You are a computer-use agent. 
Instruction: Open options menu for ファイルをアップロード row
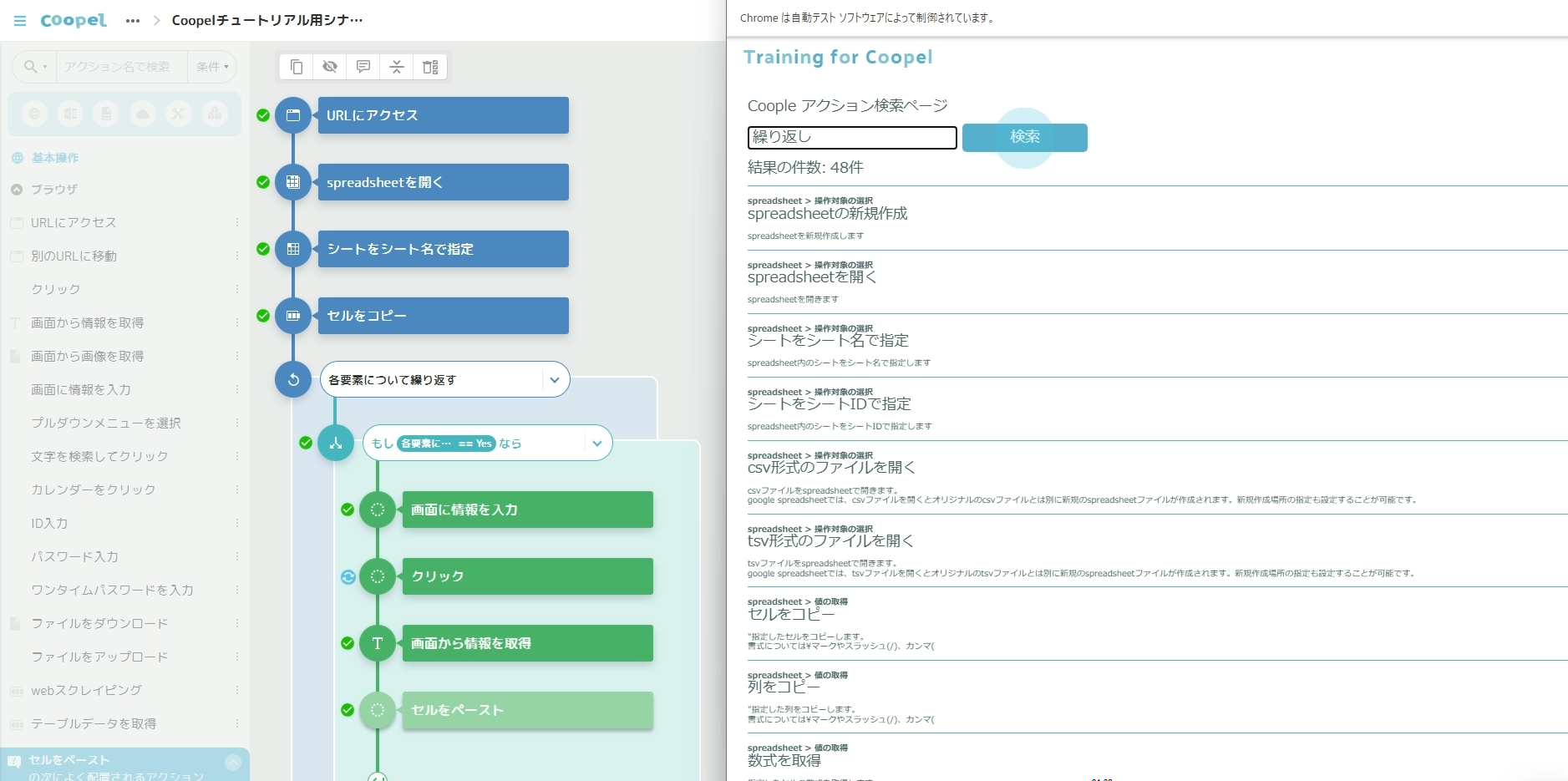click(x=237, y=657)
